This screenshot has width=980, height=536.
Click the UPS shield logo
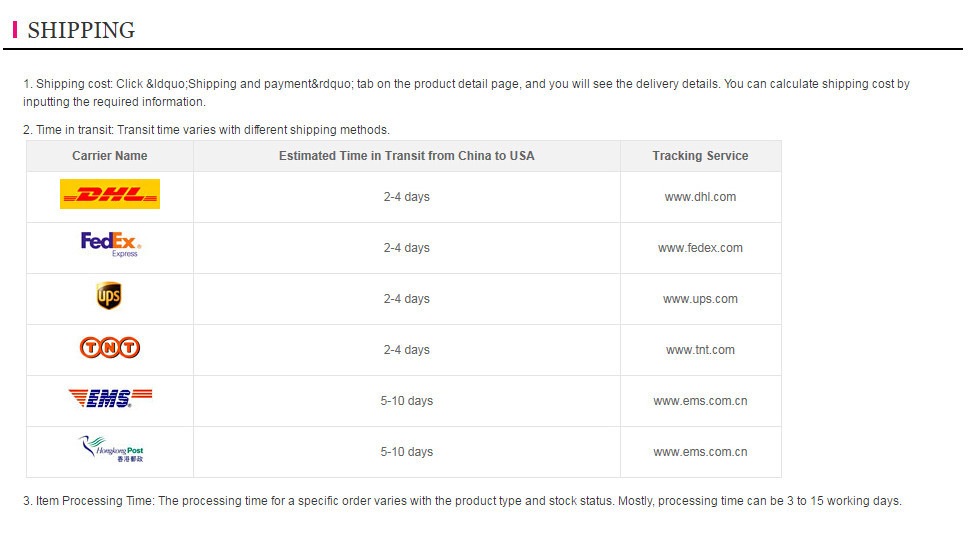(109, 296)
